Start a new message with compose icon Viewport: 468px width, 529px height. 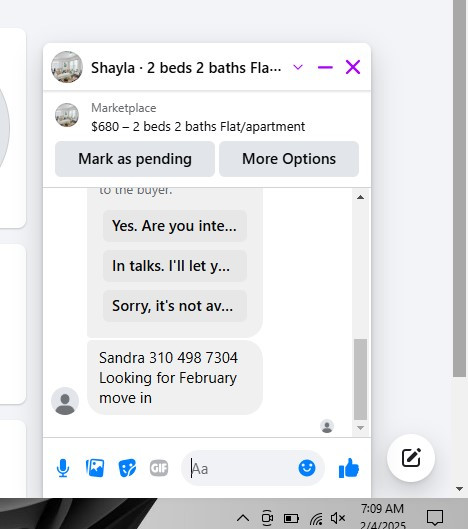(x=411, y=458)
